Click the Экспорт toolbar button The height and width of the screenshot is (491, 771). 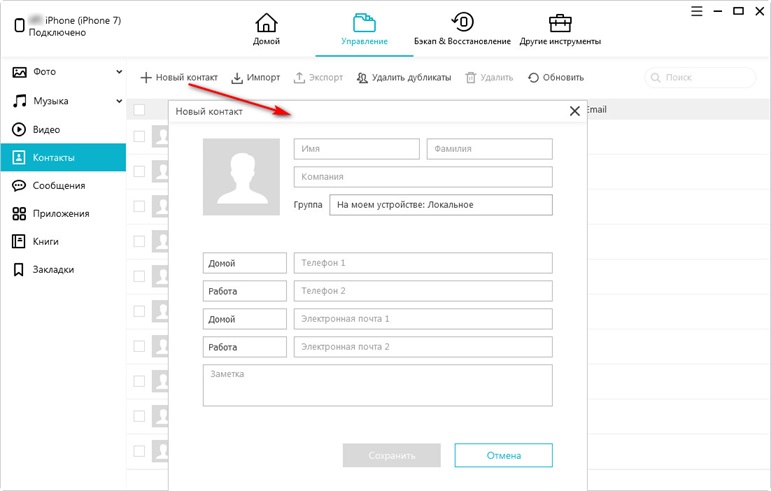[x=318, y=78]
